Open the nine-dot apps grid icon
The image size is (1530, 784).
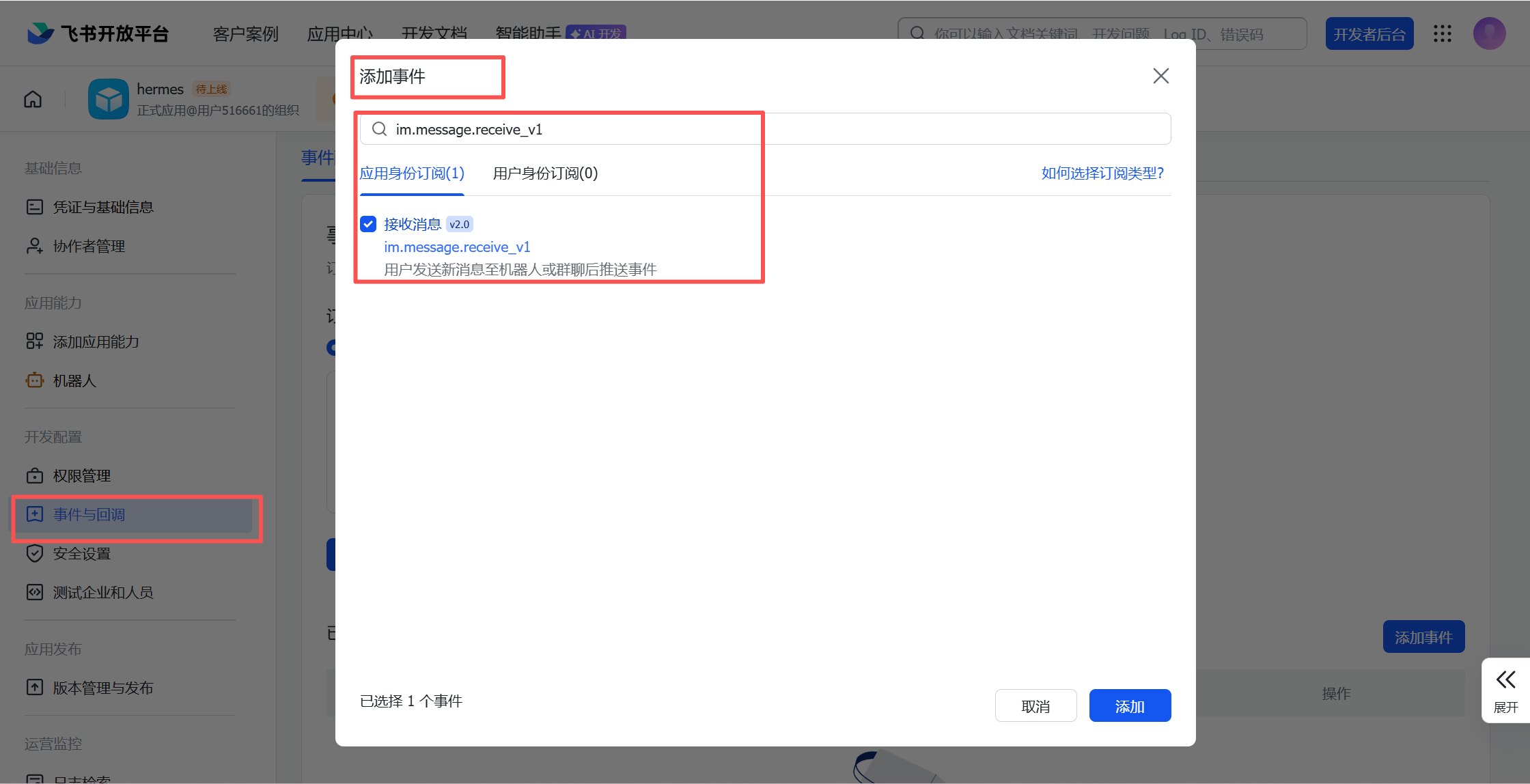pyautogui.click(x=1442, y=33)
